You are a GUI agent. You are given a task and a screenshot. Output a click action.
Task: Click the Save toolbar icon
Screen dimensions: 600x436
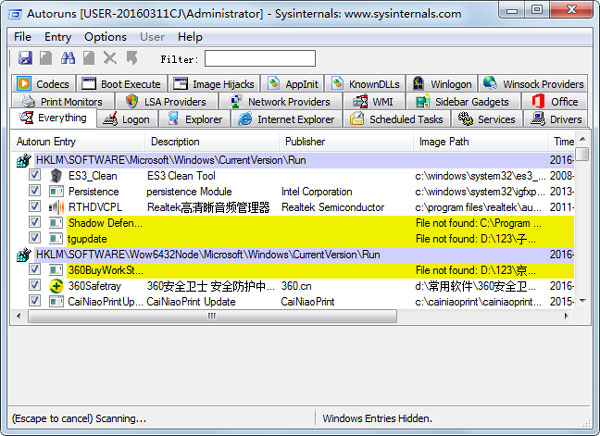point(25,58)
